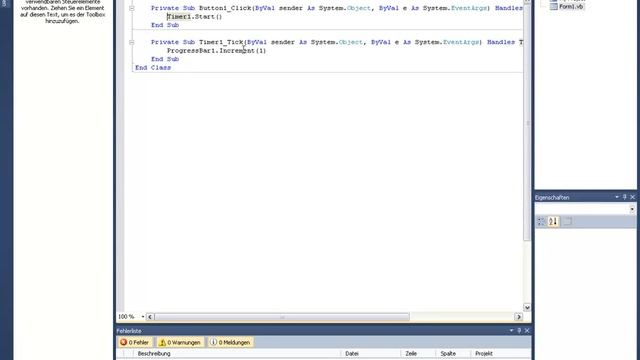Pin the Eigenschaften panel auto-hide
Screen dimensions: 640x360
624,197
